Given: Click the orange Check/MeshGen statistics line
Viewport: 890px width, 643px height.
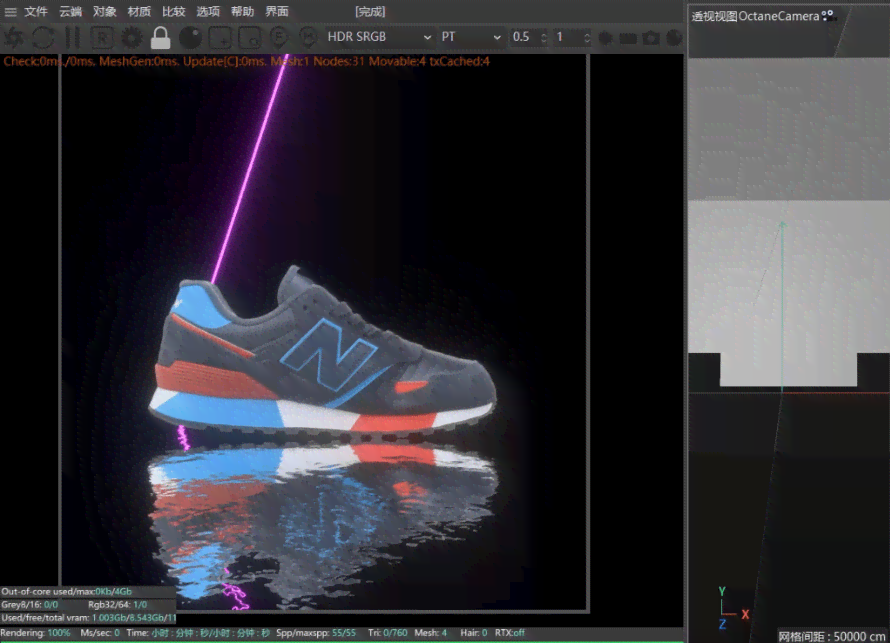Looking at the screenshot, I should coord(246,61).
